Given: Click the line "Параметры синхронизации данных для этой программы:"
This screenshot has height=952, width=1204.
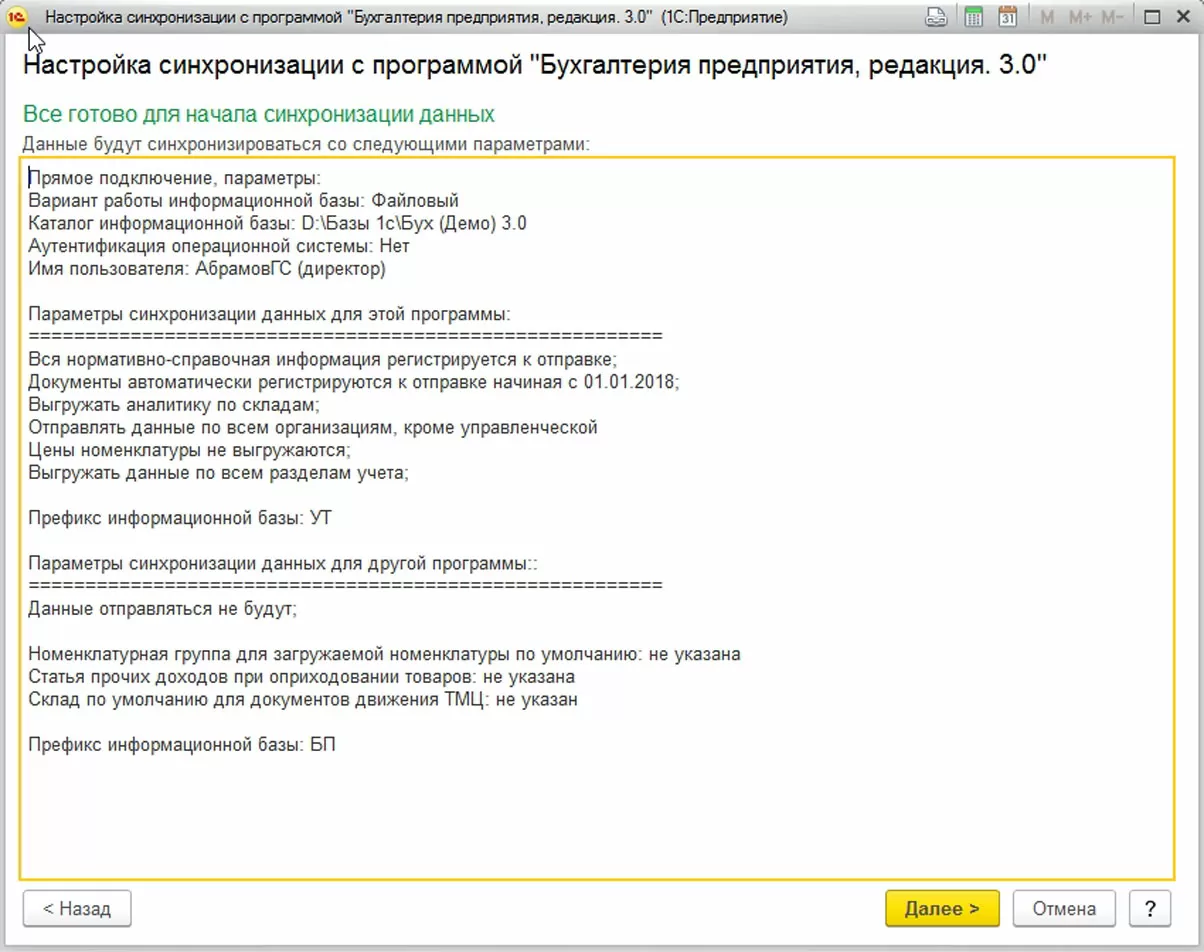Looking at the screenshot, I should (x=270, y=313).
